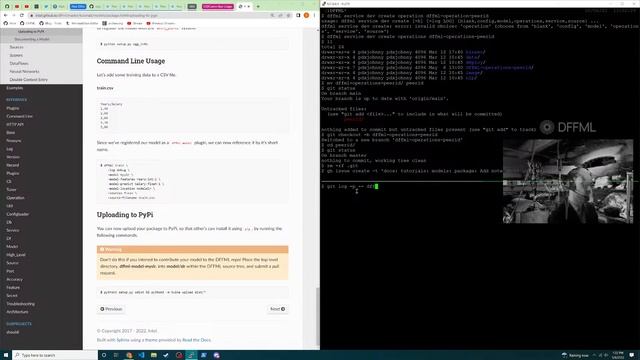This screenshot has height=360, width=640.
Task: Open the Chrome three-dot menu
Action: 314,15
